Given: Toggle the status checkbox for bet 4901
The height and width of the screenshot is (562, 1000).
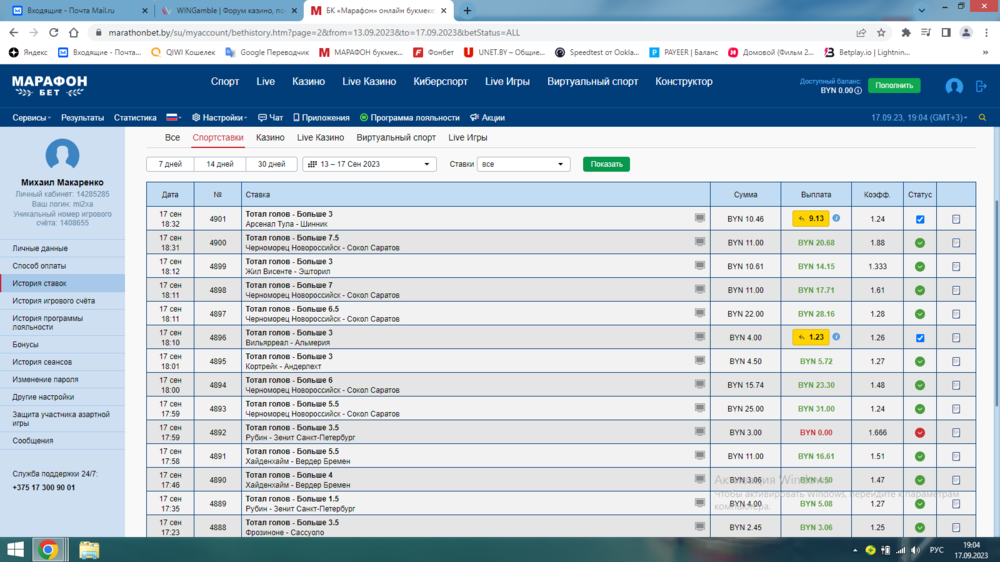Looking at the screenshot, I should (x=919, y=219).
